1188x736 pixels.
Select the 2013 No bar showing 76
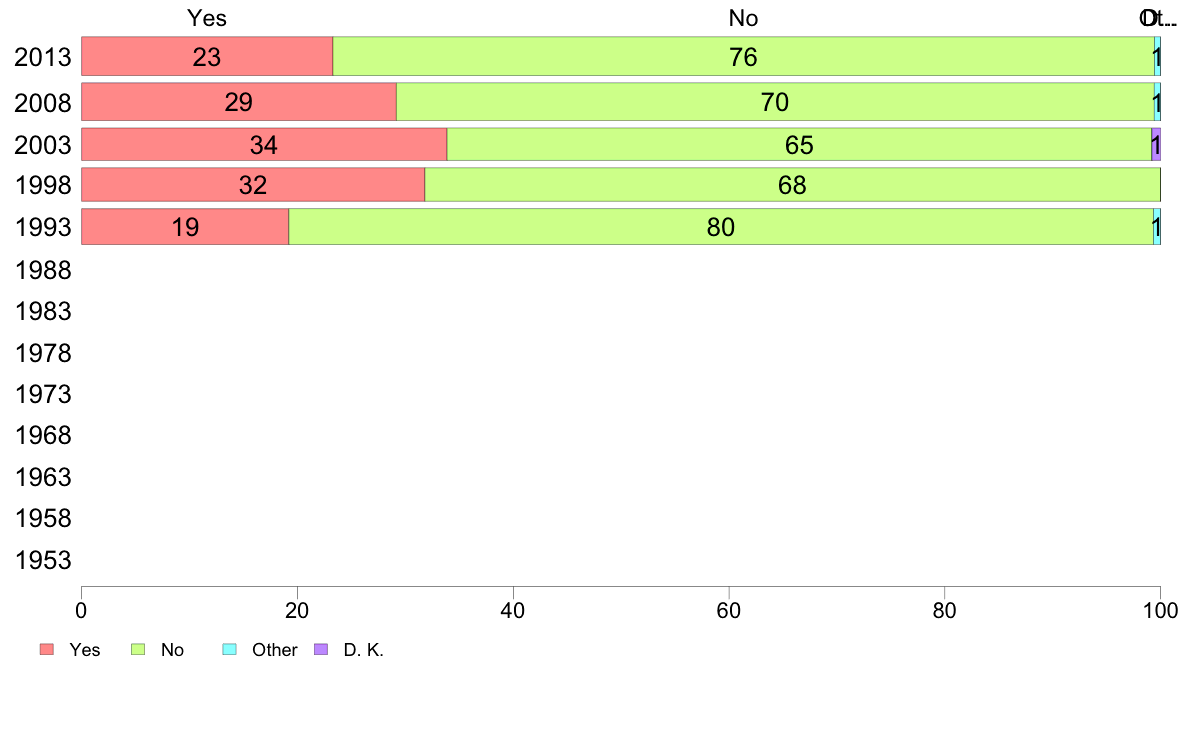click(743, 57)
